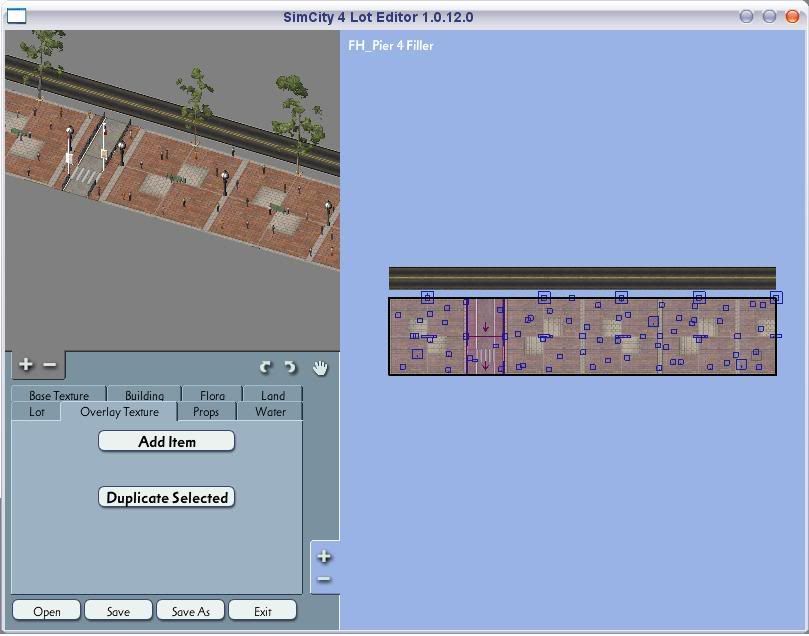Zoom in the 2D lot view

324,556
